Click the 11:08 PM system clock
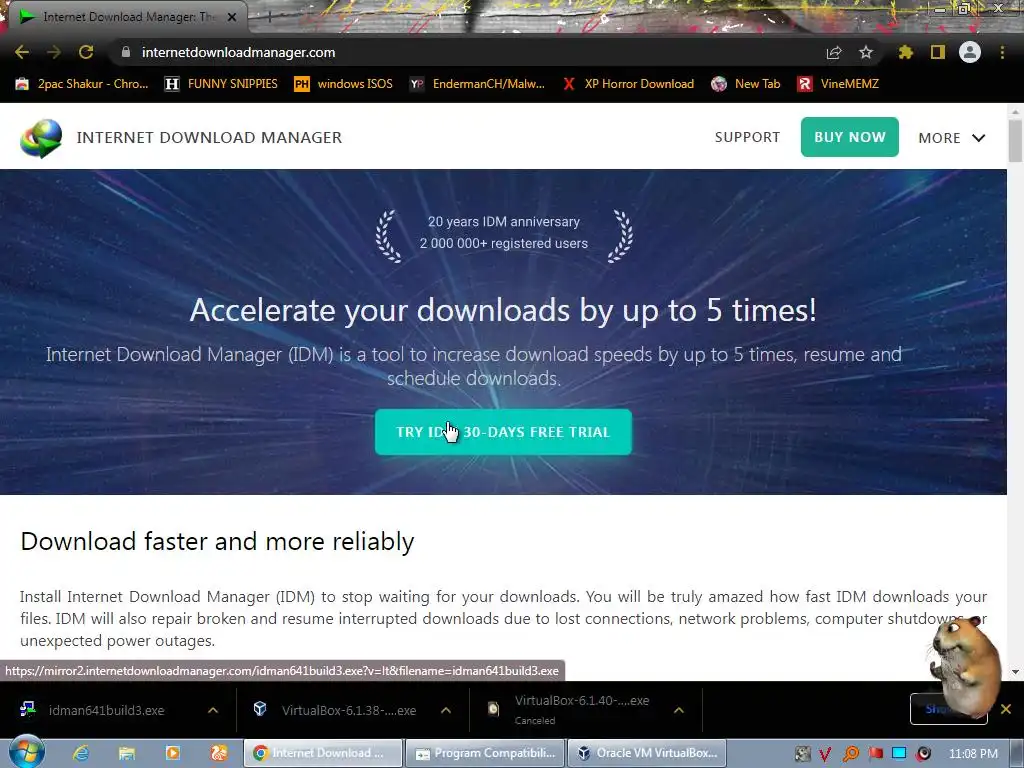Screen dimensions: 1024x768 [x=973, y=754]
